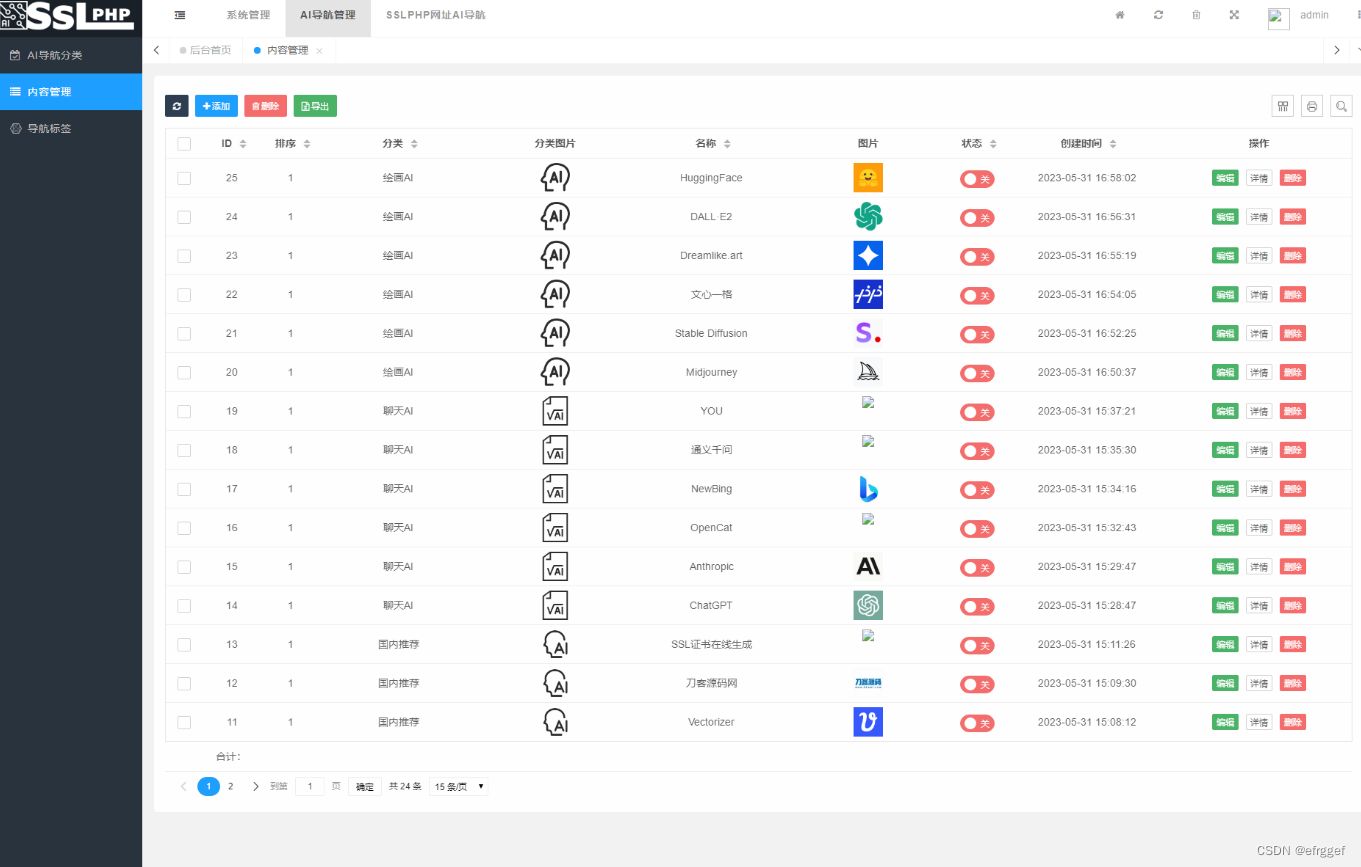The height and width of the screenshot is (867, 1361).
Task: Select the header checkbox to select all rows
Action: click(x=184, y=143)
